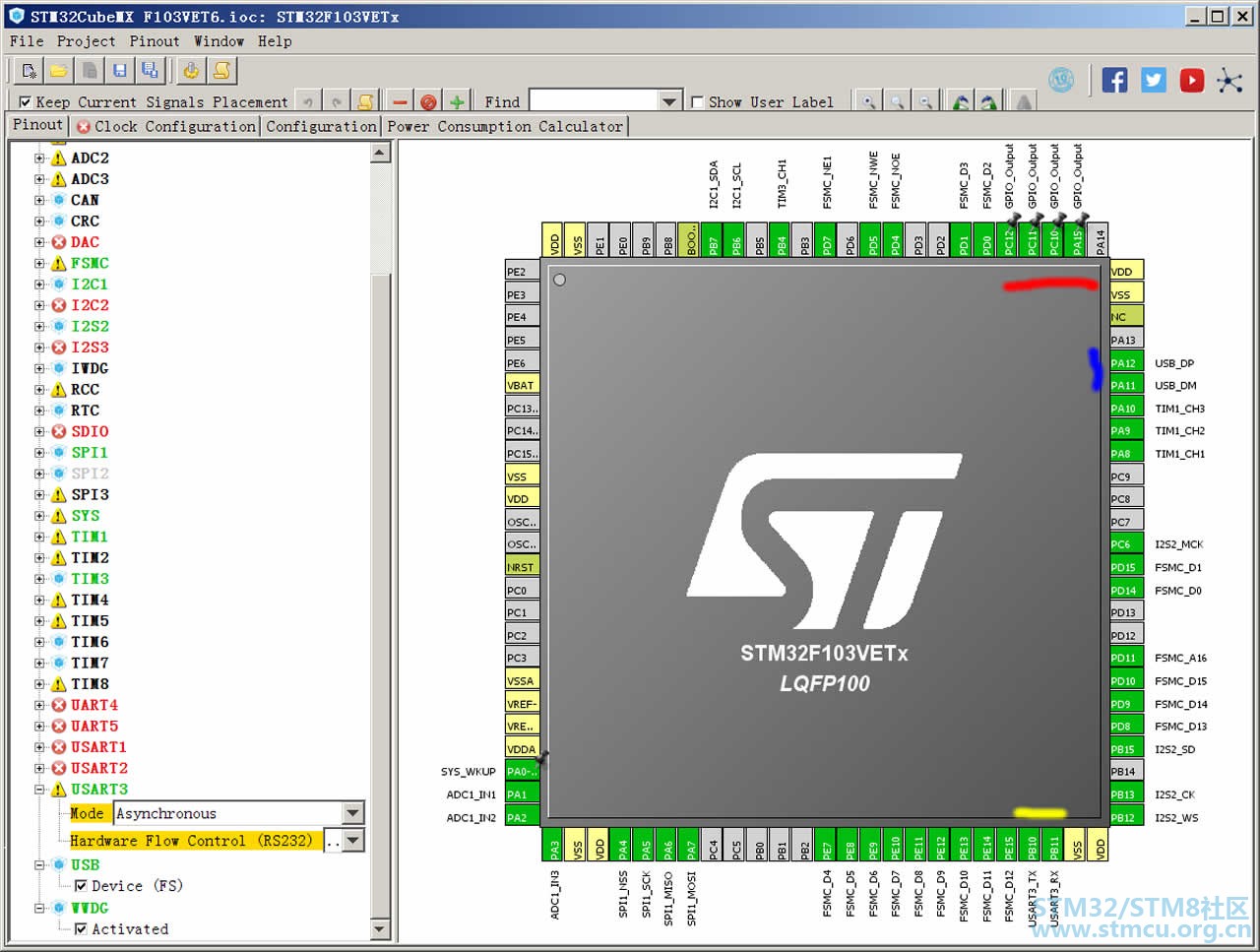Select SYS in the peripheral tree
Screen dimensions: 1260x952
point(85,516)
